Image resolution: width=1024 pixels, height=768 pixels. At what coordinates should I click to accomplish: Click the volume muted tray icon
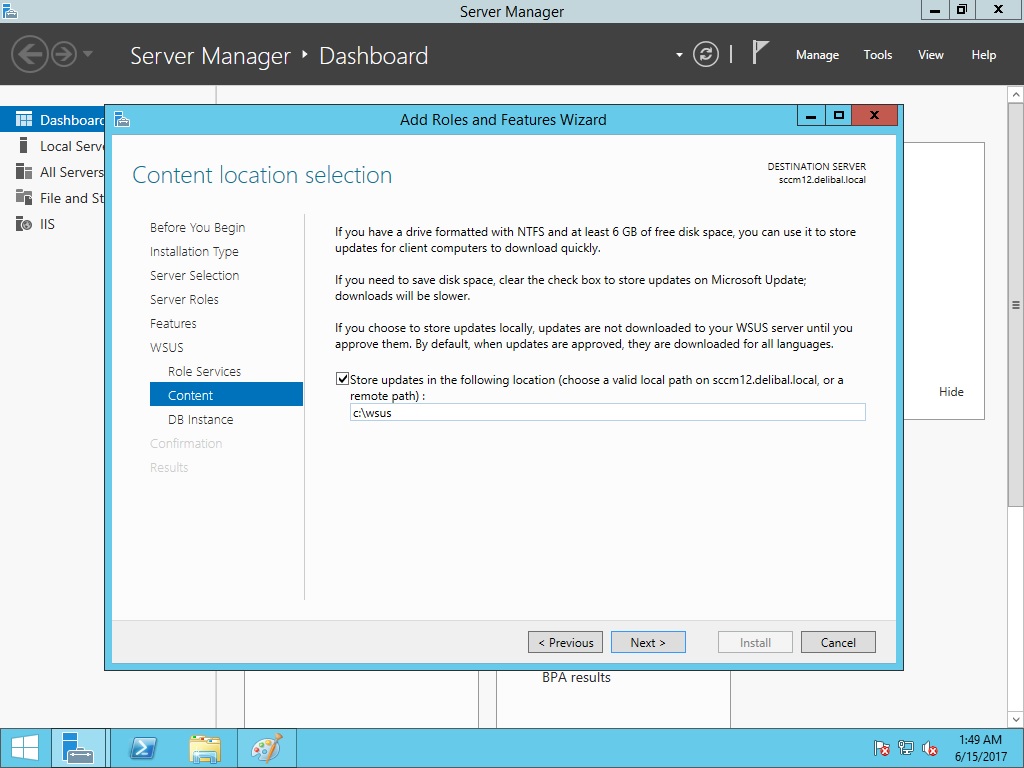930,748
